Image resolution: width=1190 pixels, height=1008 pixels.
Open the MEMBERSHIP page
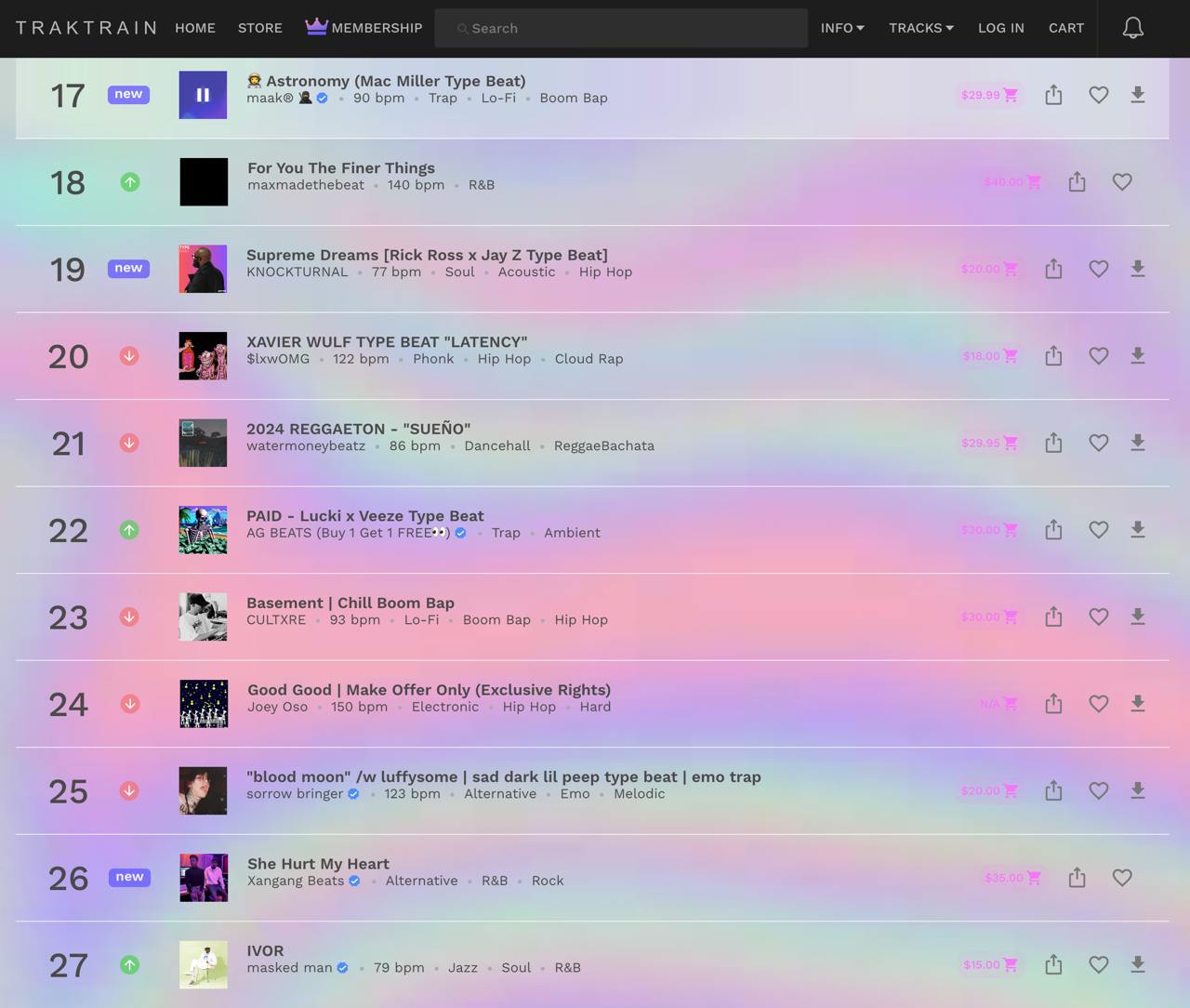(364, 28)
